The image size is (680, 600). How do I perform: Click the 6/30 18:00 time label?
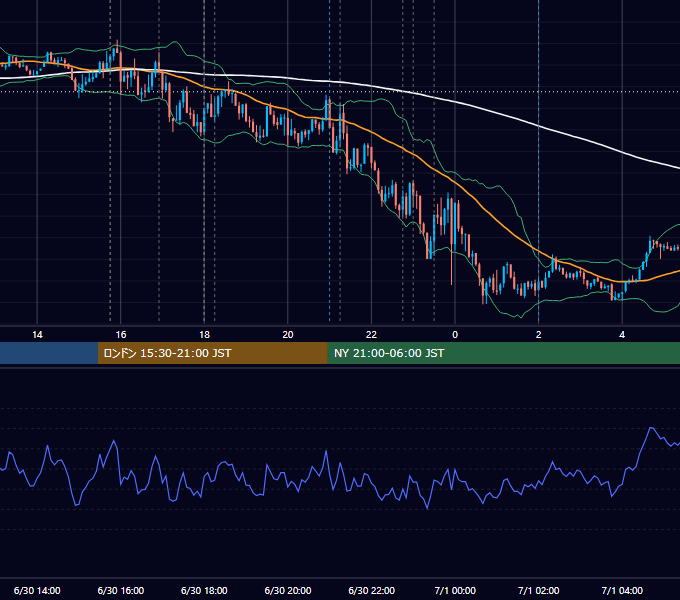coord(204,590)
